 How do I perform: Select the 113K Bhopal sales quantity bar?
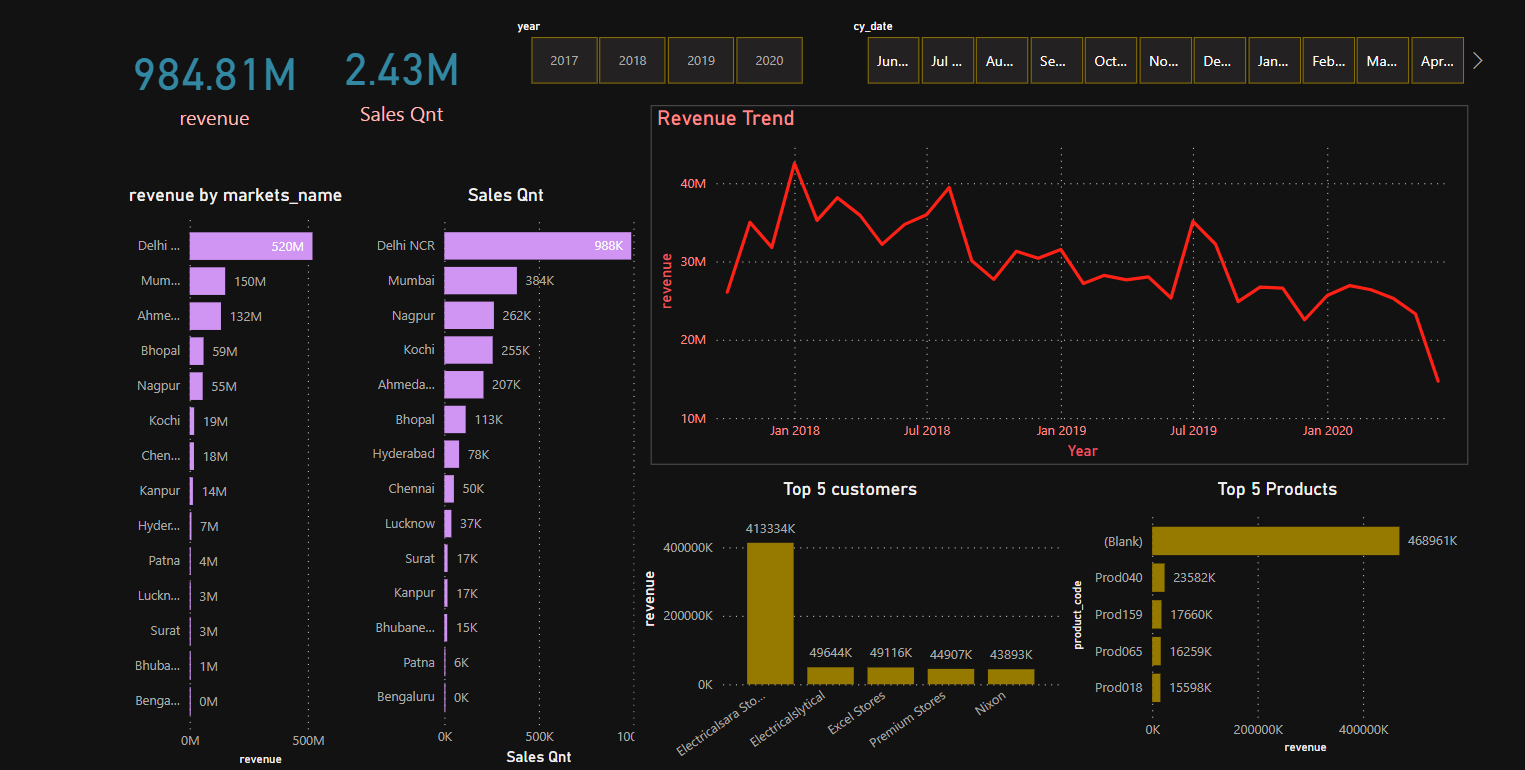point(455,420)
